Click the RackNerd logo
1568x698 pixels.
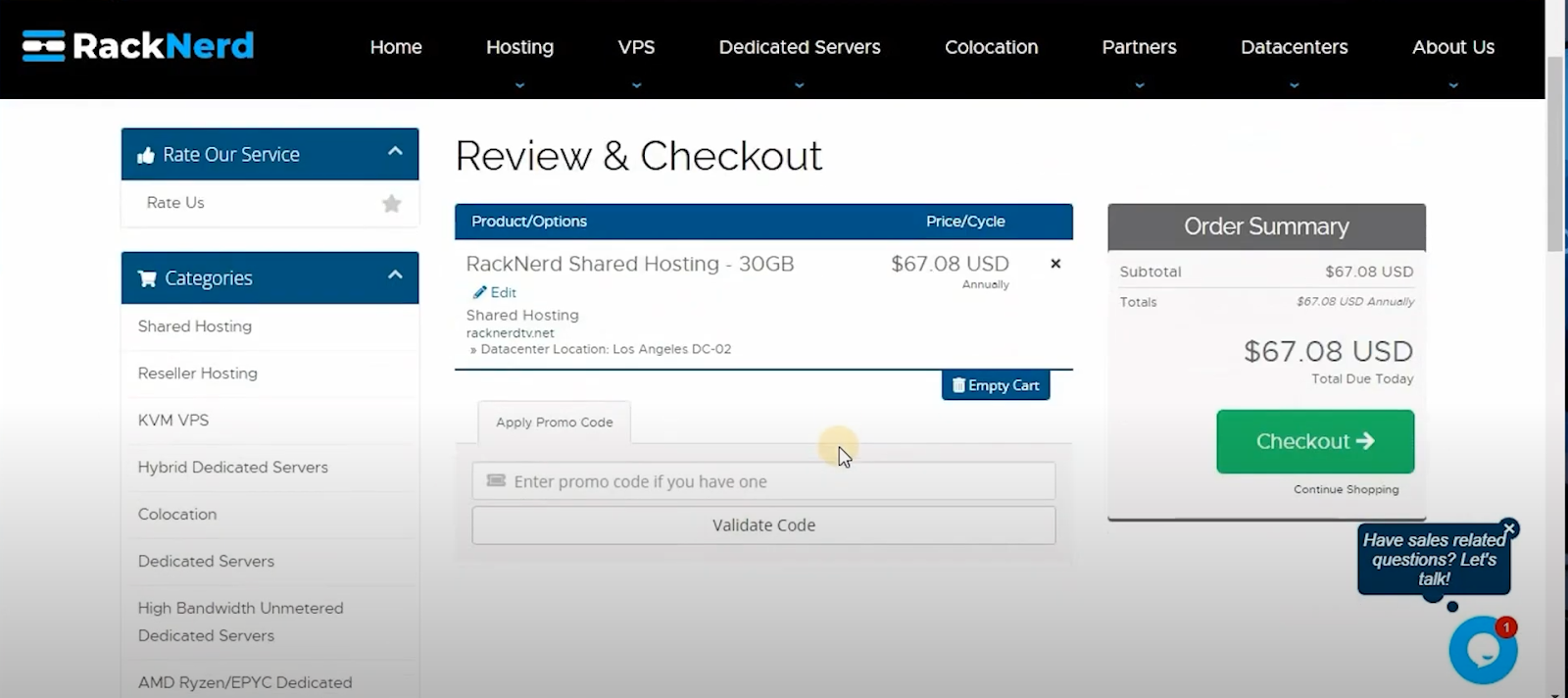coord(138,45)
